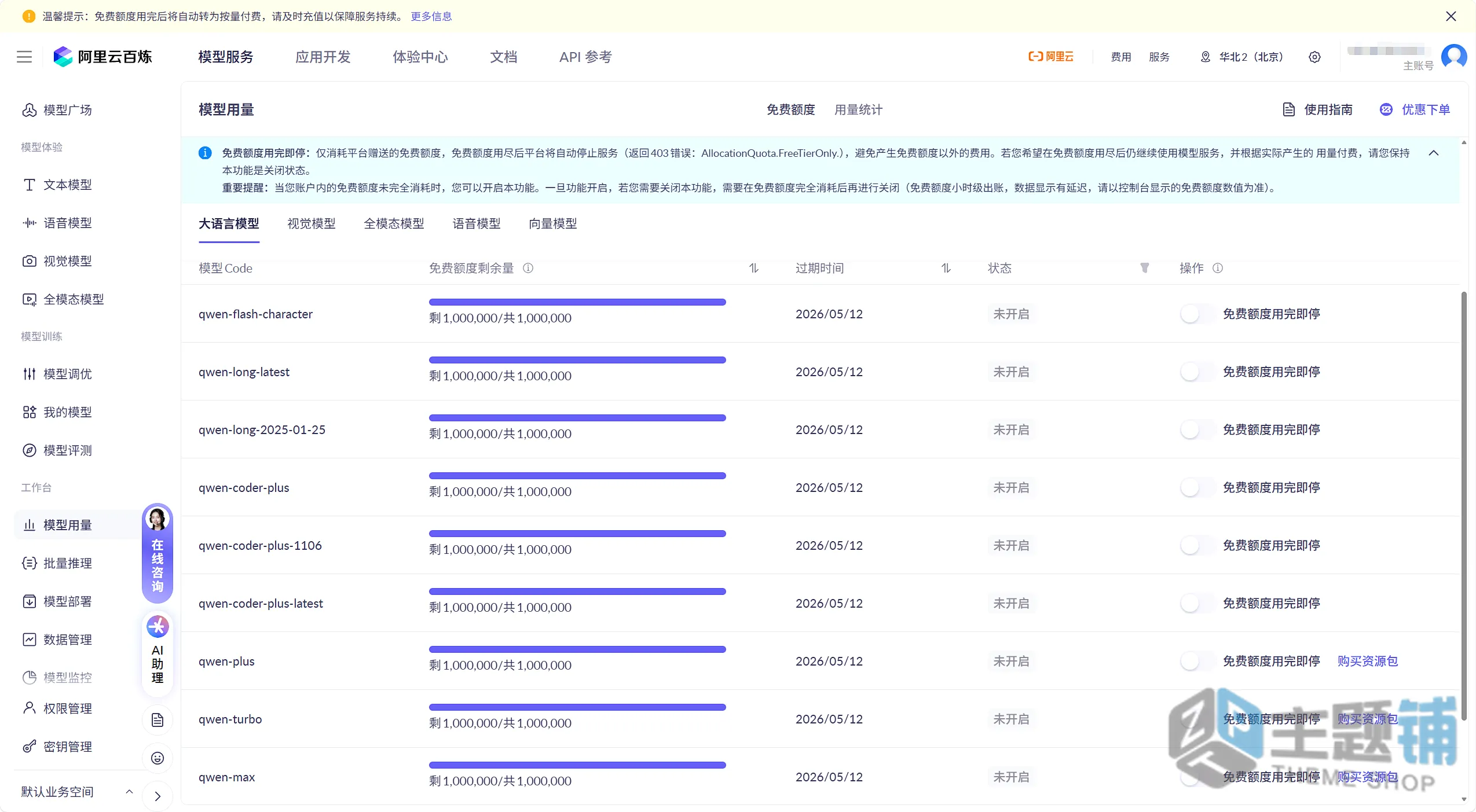Viewport: 1476px width, 812px height.
Task: Switch to the 语音模型 model tab
Action: 477,223
